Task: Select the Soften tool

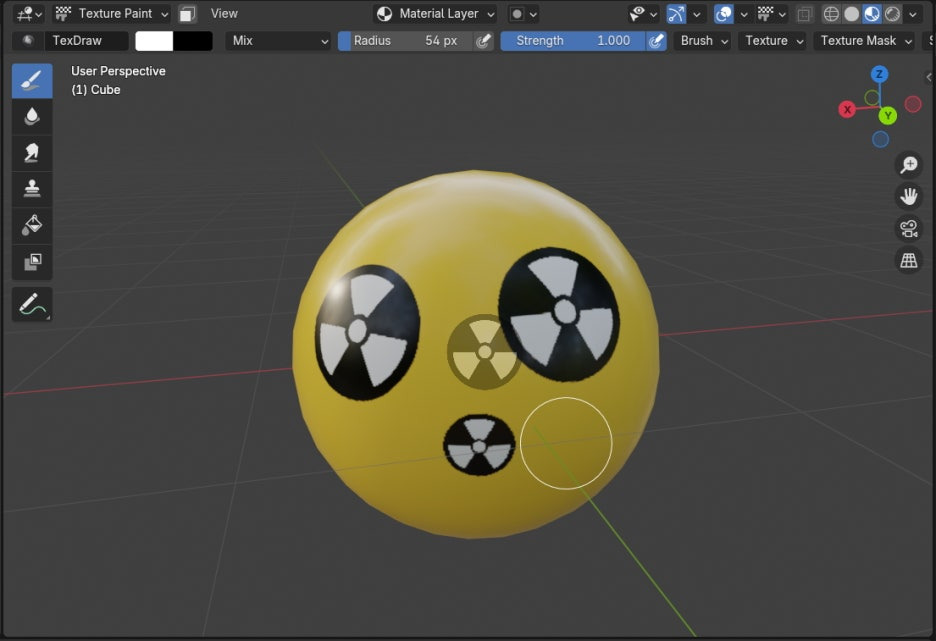Action: tap(32, 116)
